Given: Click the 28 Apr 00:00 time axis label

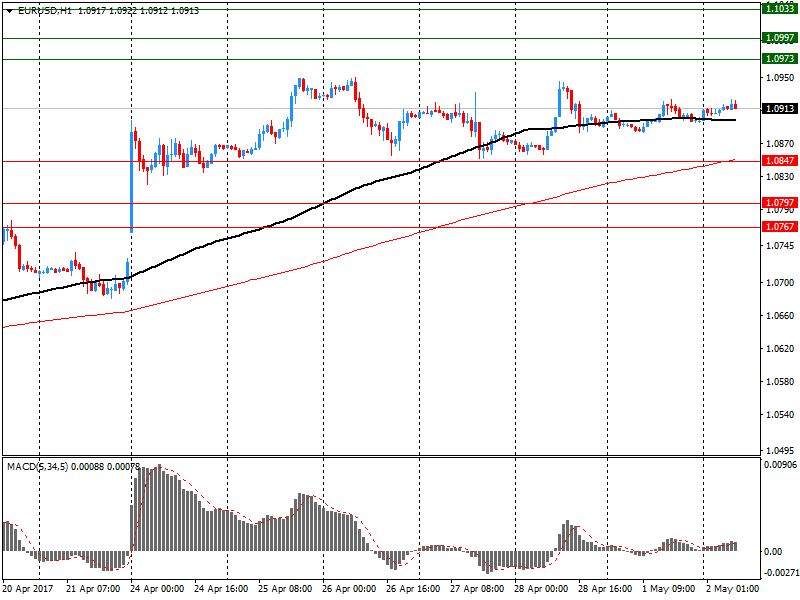Looking at the screenshot, I should click(x=541, y=589).
